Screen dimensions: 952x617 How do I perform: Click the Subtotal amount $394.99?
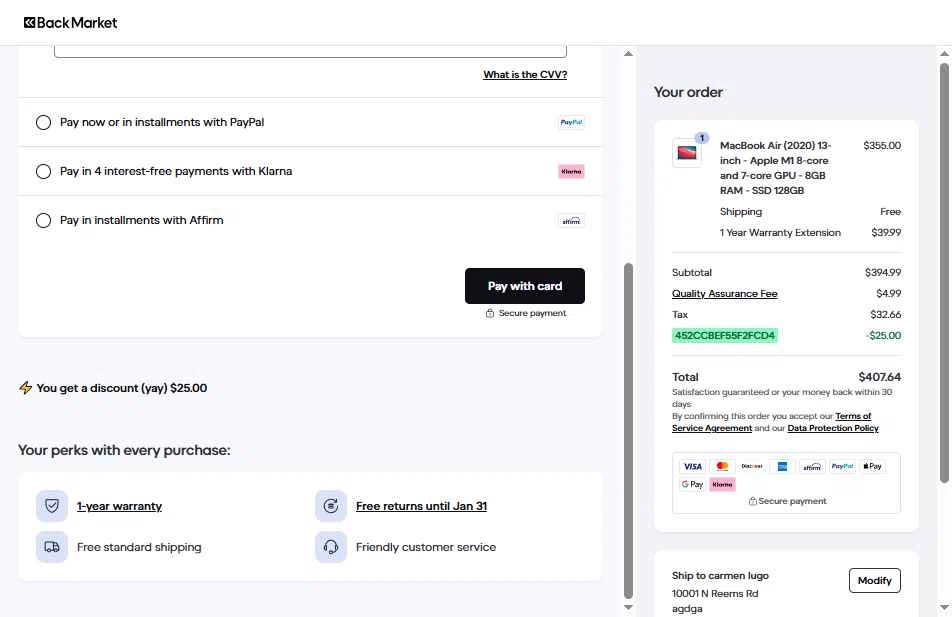click(x=883, y=273)
